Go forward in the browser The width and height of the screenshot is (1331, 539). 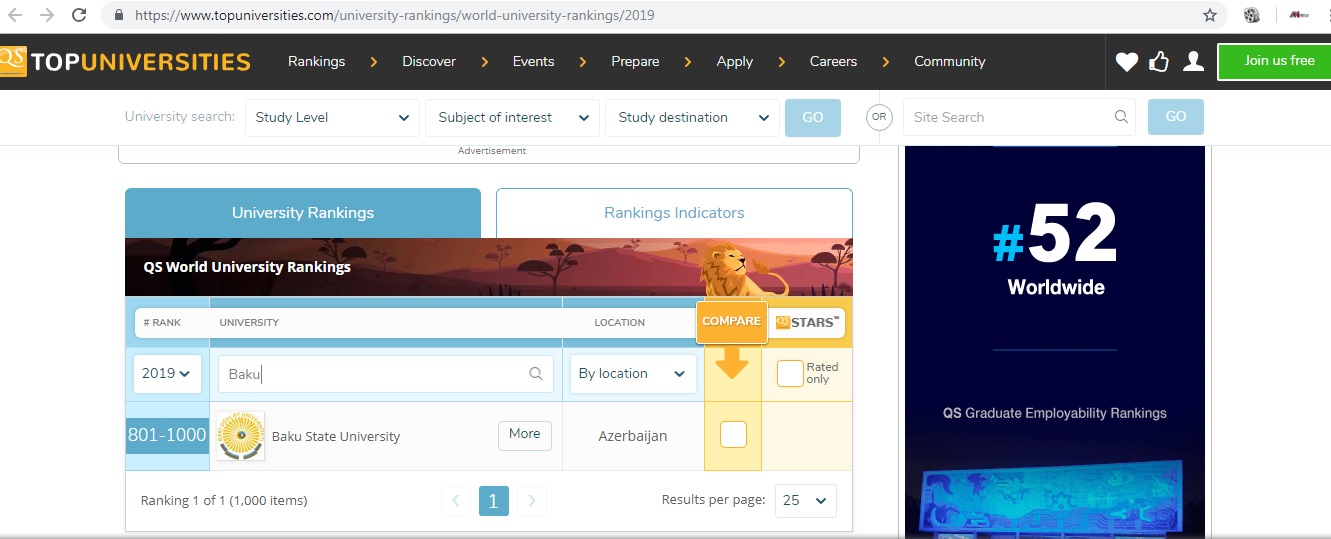[47, 15]
